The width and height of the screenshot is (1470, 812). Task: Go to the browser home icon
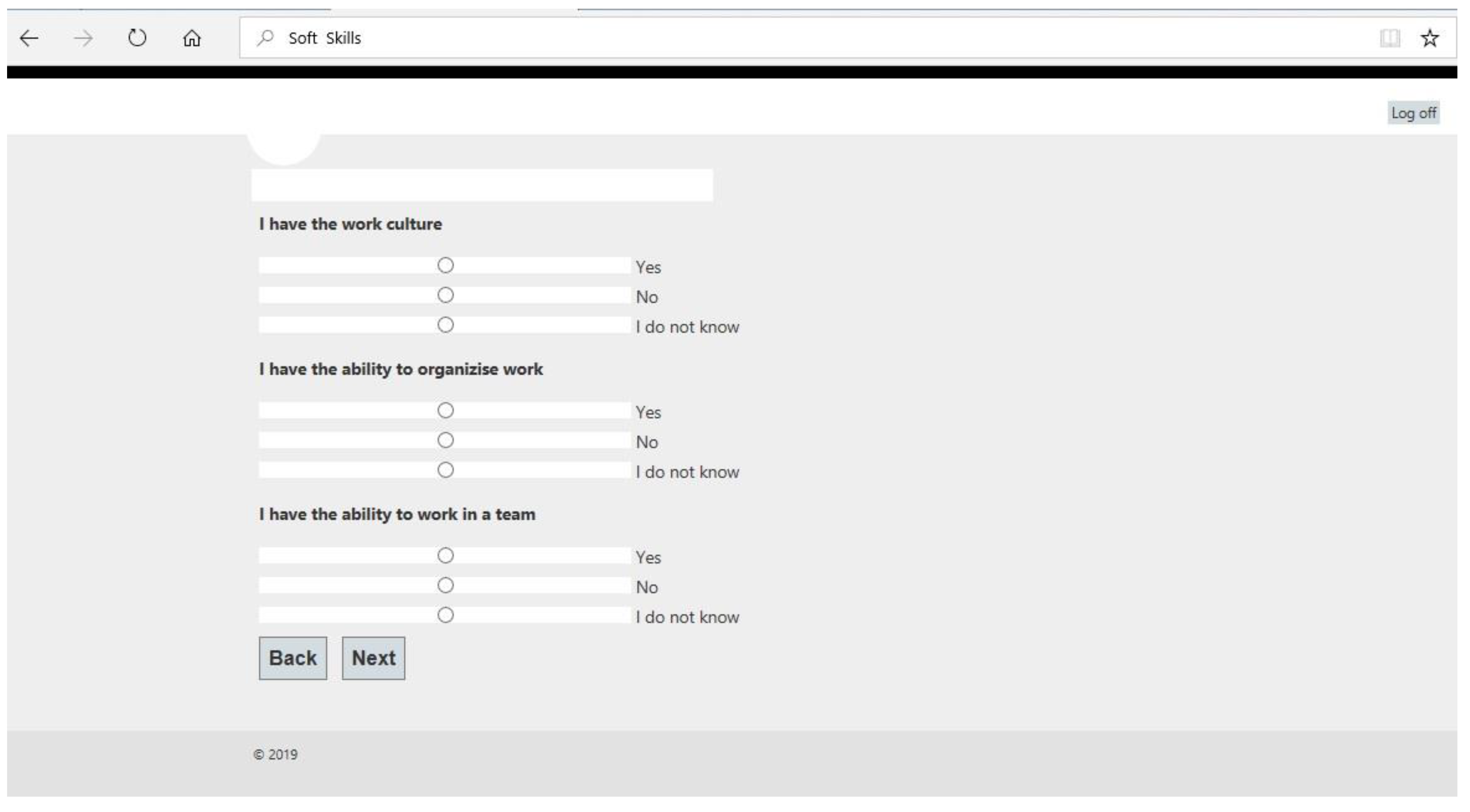coord(192,38)
